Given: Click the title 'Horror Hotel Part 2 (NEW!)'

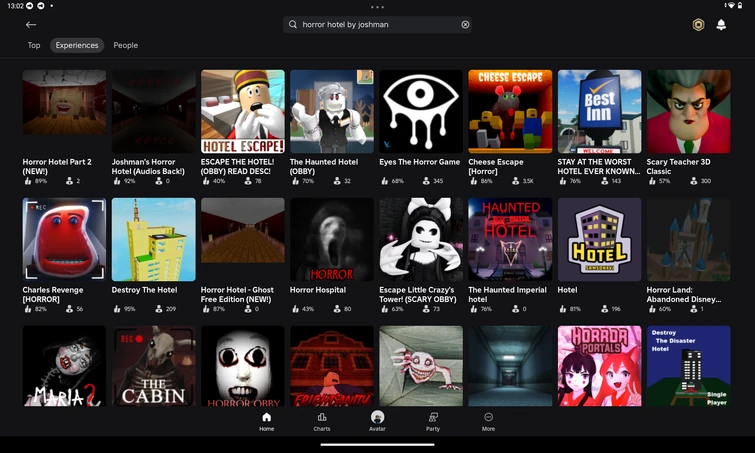Looking at the screenshot, I should [57, 167].
